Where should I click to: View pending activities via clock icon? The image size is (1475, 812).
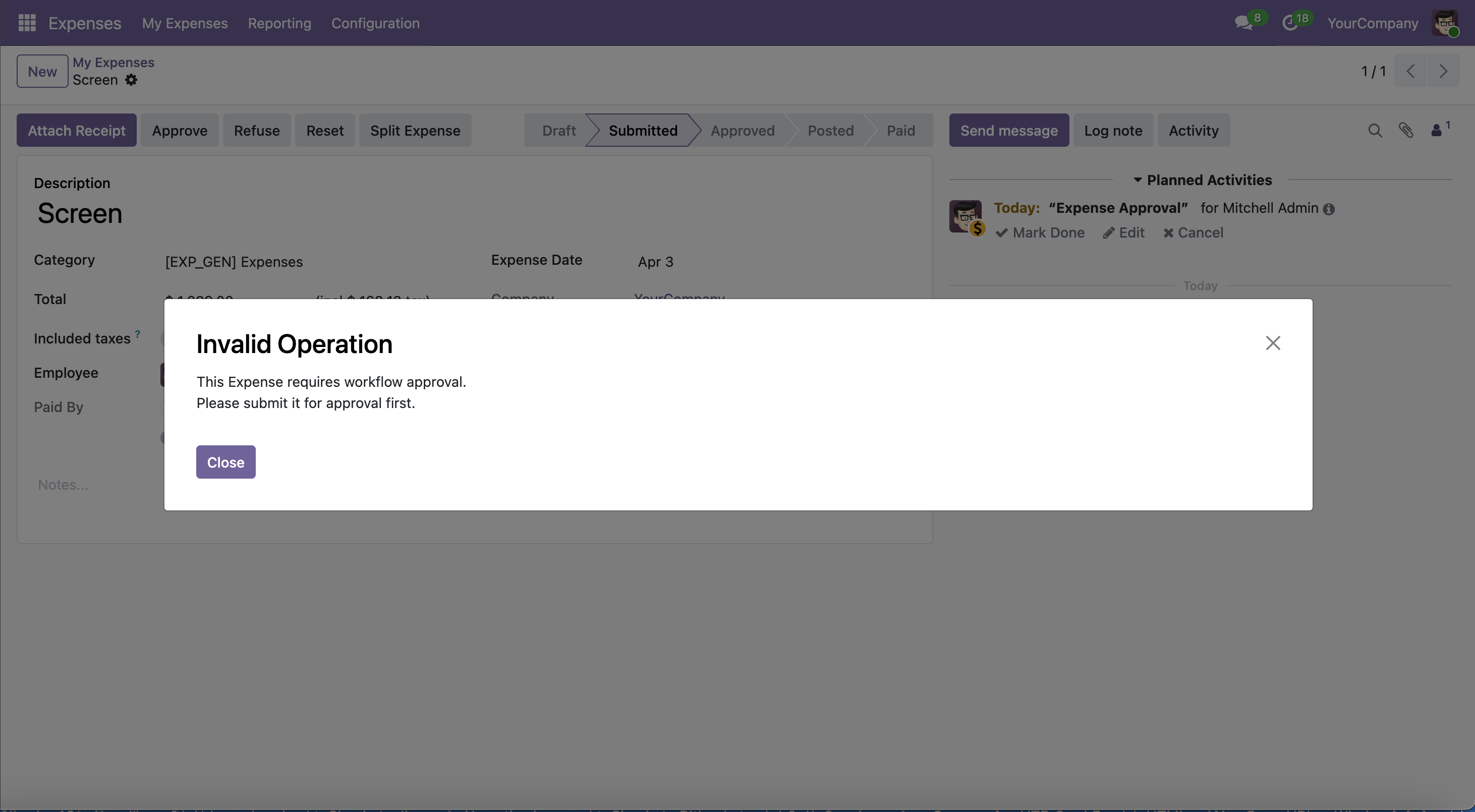click(x=1292, y=23)
